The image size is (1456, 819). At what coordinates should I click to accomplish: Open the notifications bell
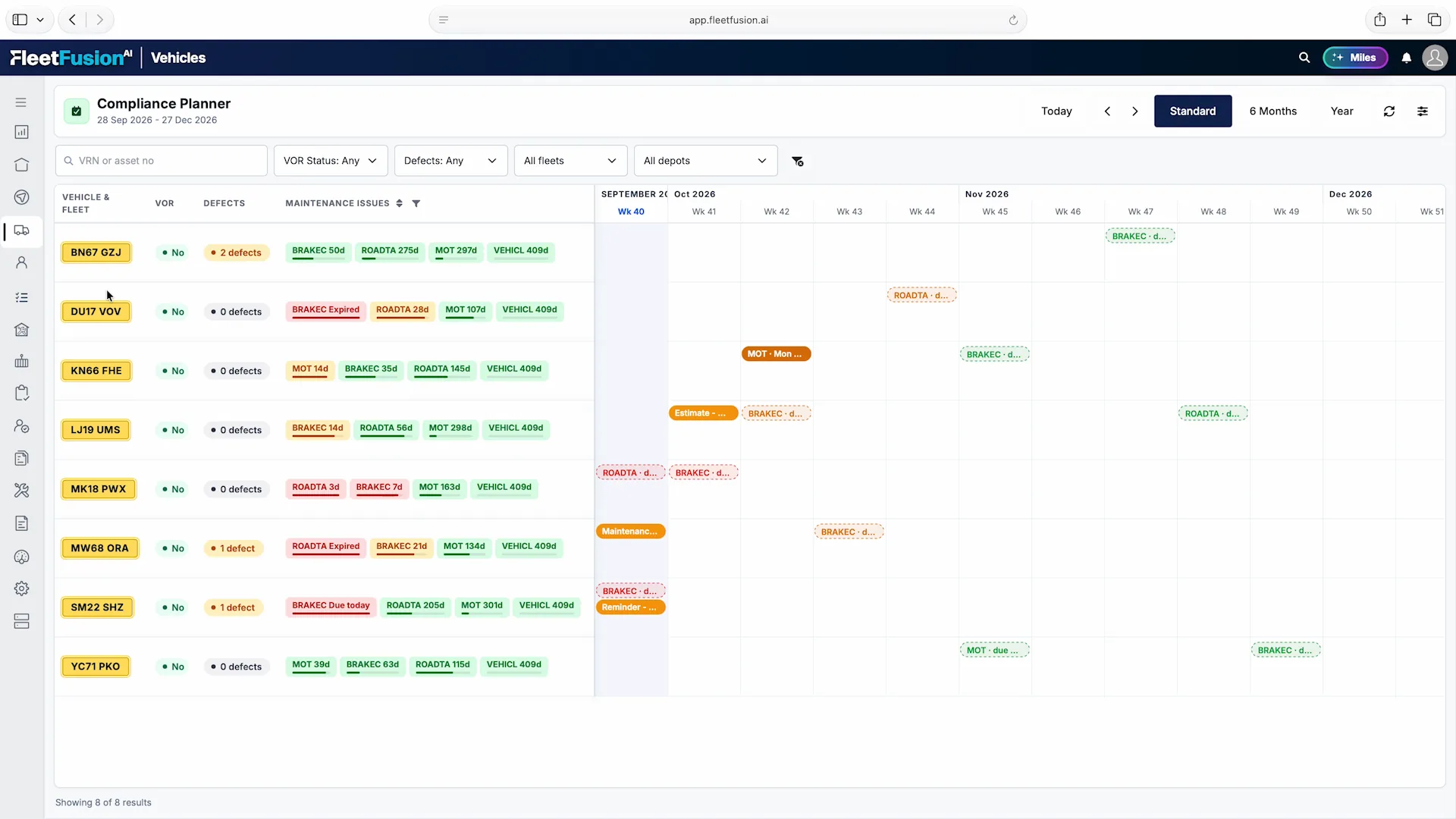click(1407, 58)
